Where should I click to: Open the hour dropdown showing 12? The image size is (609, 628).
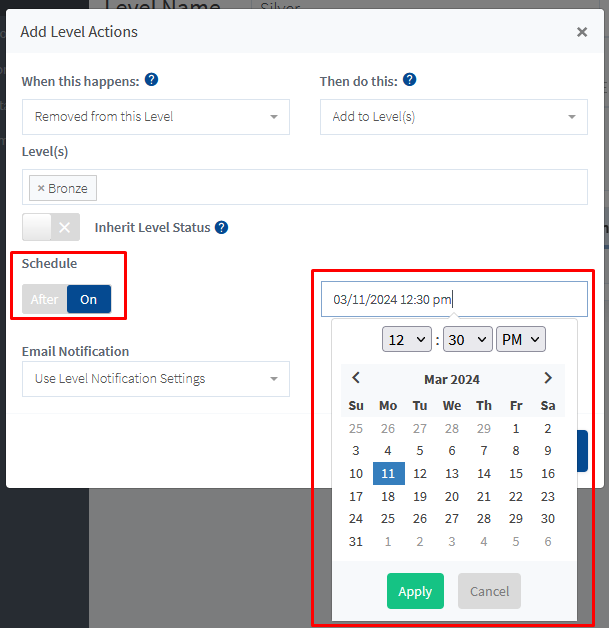click(407, 339)
